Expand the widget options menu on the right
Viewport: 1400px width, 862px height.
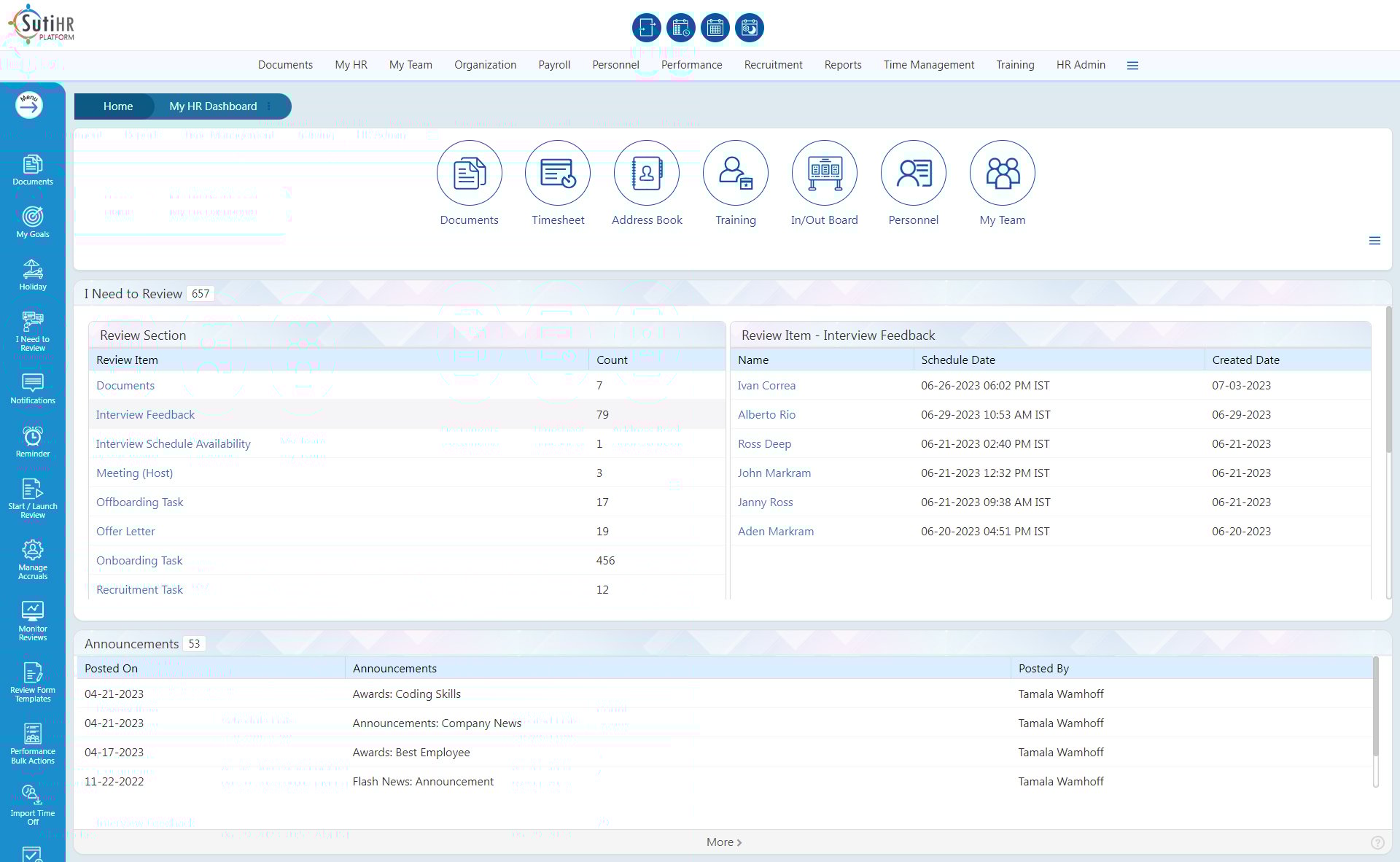(1375, 241)
